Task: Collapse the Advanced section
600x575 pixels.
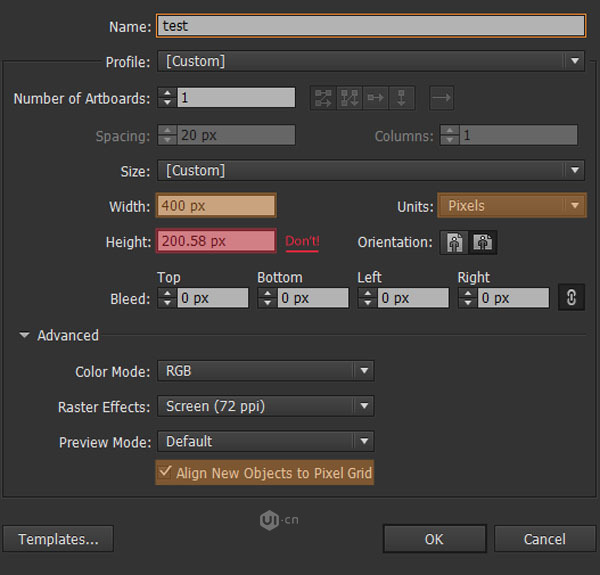Action: pyautogui.click(x=24, y=335)
